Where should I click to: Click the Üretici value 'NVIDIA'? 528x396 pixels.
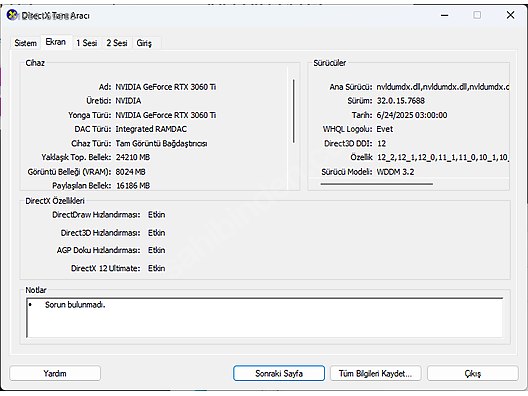(128, 101)
